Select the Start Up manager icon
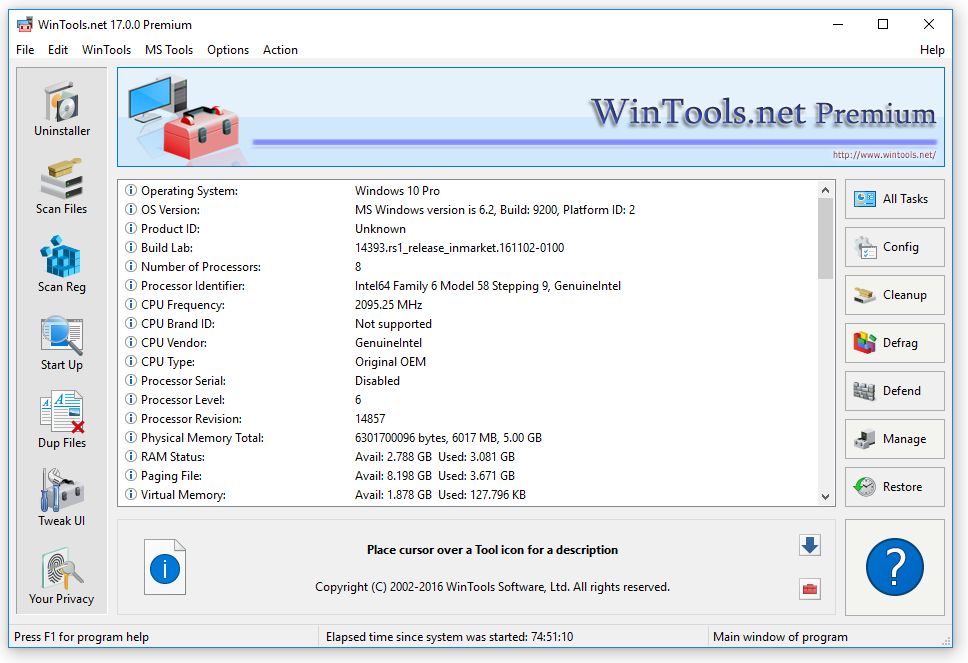Screen dimensions: 968x663 click(x=62, y=343)
